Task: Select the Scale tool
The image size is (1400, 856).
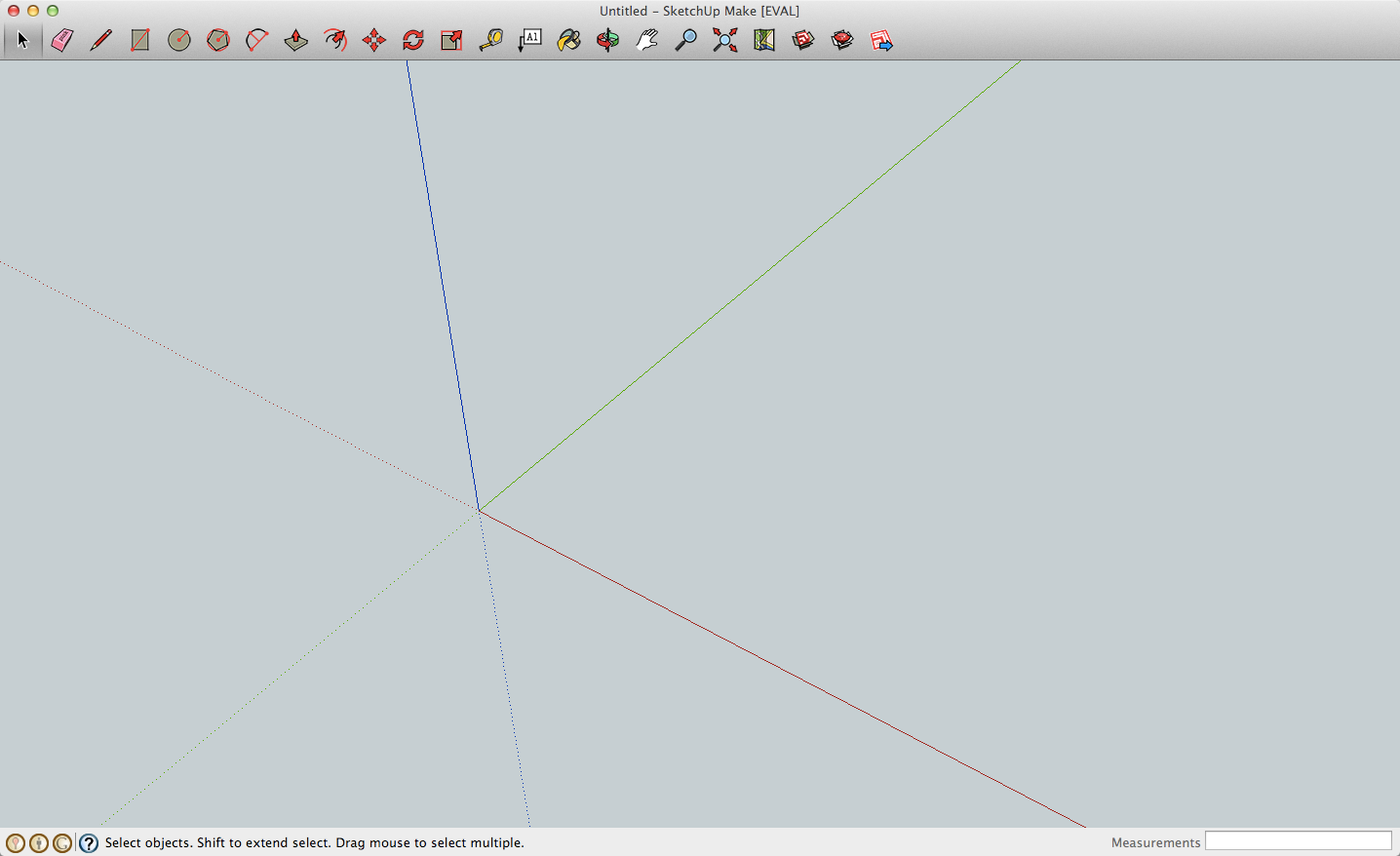Action: pos(451,40)
